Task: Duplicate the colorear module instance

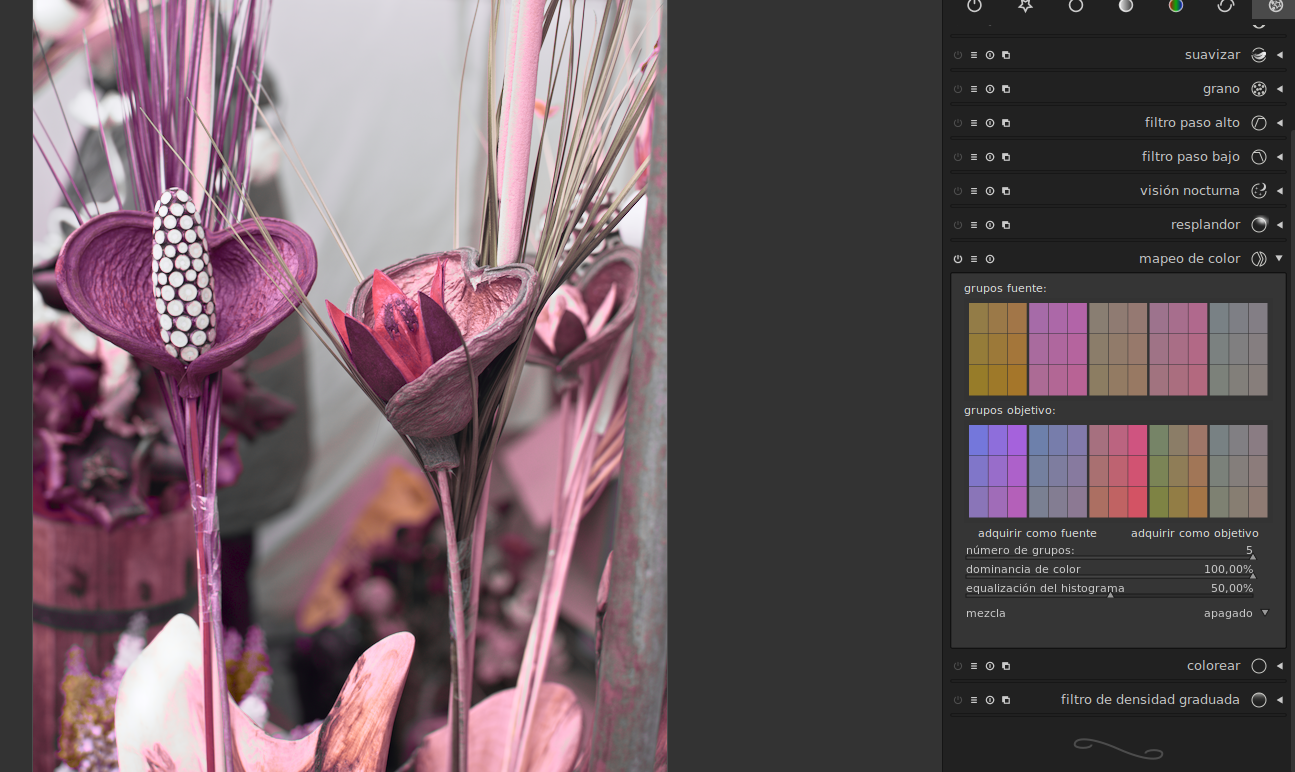Action: point(1006,666)
